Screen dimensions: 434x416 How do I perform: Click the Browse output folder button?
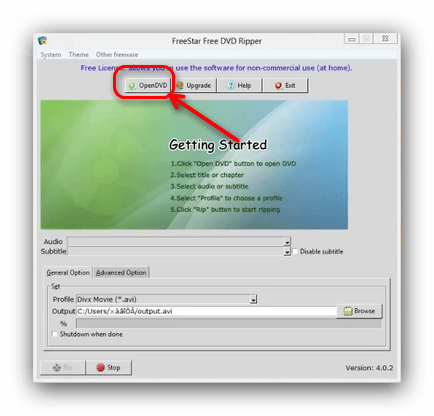click(x=359, y=311)
